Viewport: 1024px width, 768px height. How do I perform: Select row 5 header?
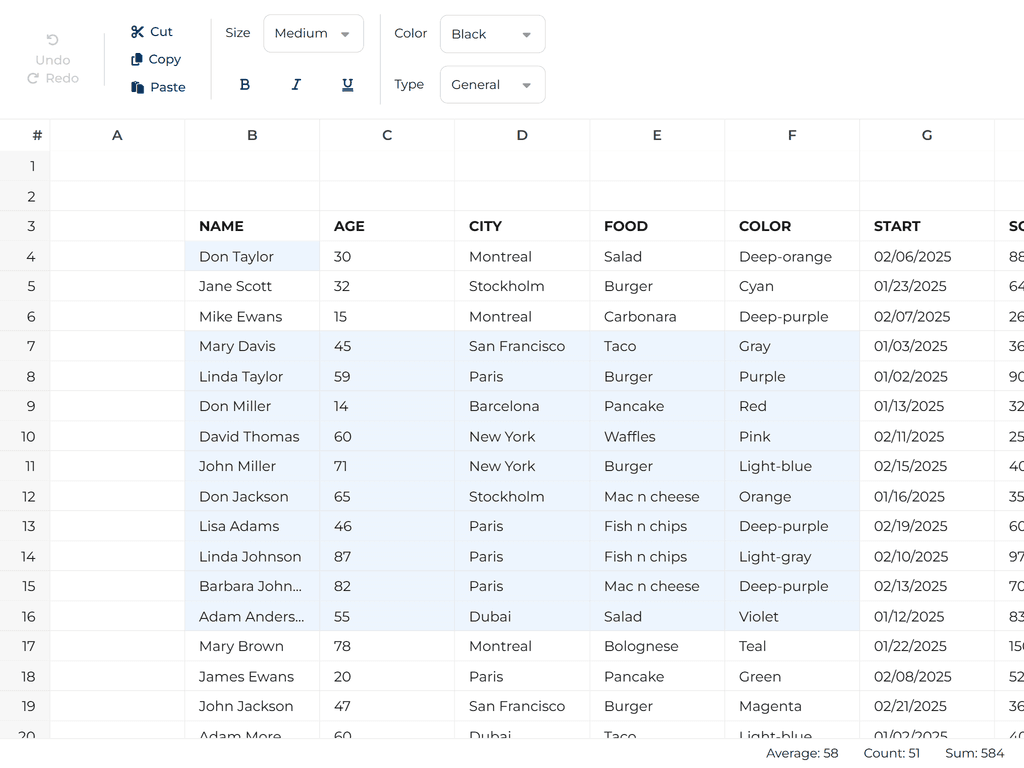tap(31, 286)
